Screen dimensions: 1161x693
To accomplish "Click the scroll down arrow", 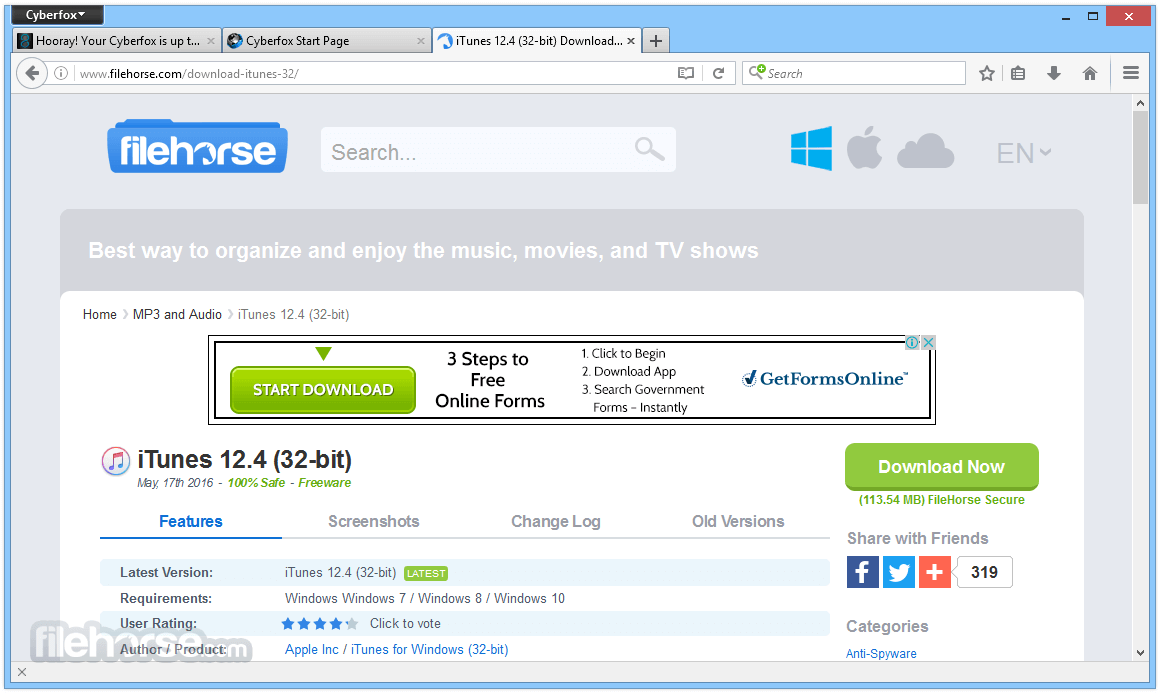I will pos(1140,653).
